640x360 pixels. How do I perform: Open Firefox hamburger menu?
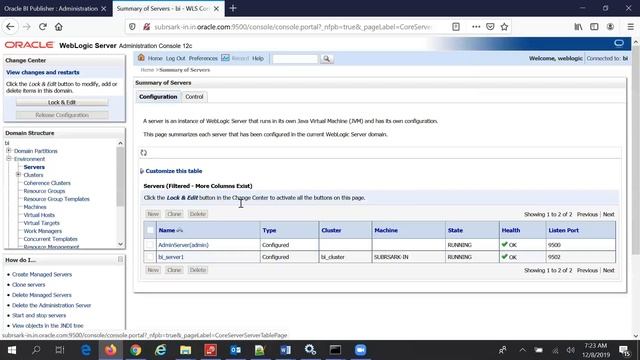click(x=630, y=27)
